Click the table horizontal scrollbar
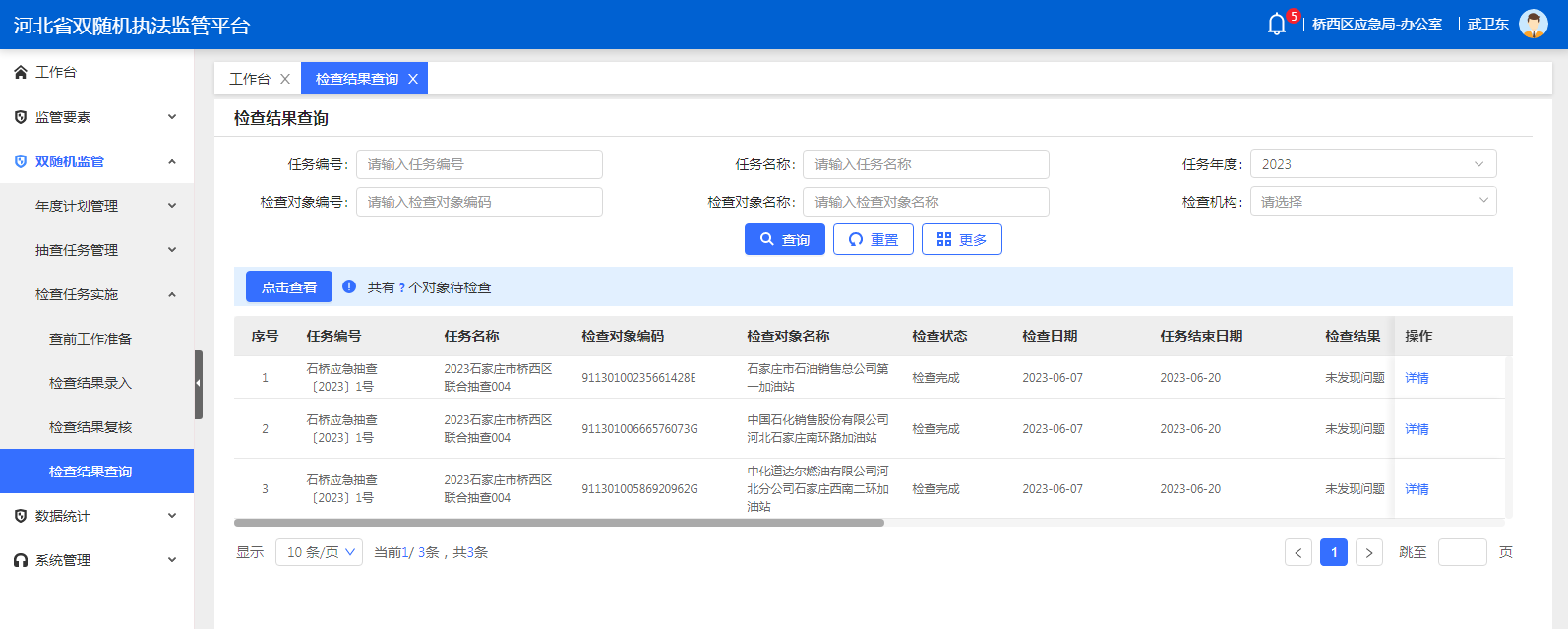 [559, 523]
